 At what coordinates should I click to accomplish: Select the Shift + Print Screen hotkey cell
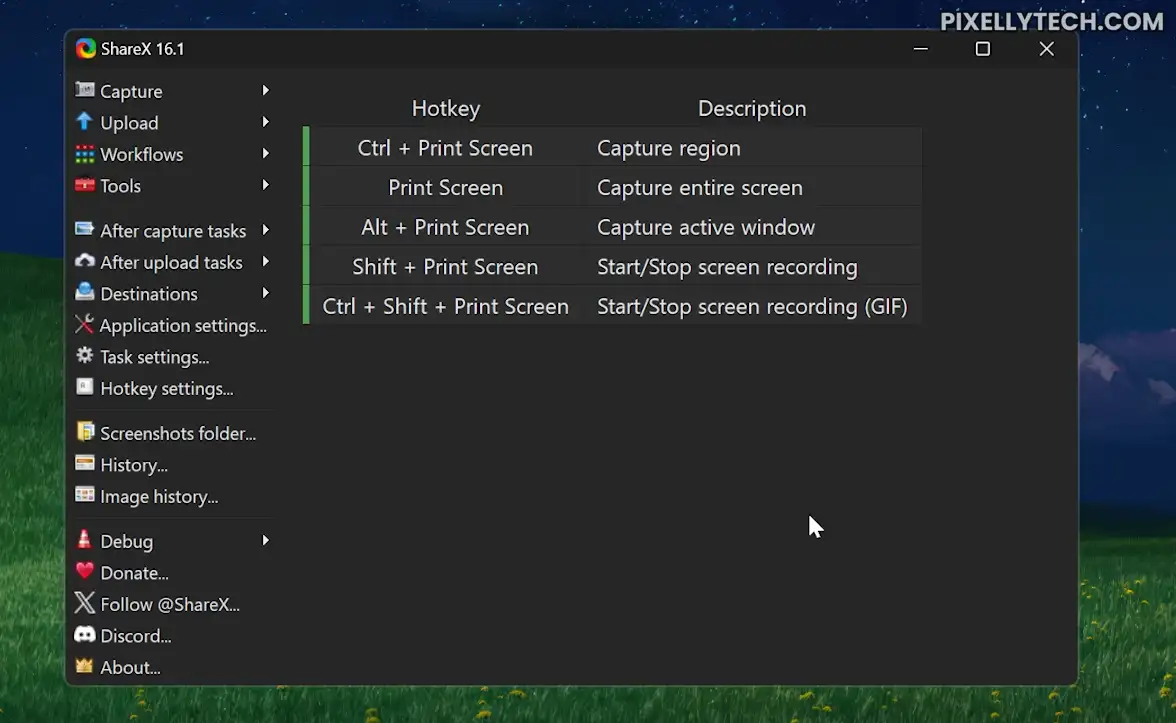446,266
